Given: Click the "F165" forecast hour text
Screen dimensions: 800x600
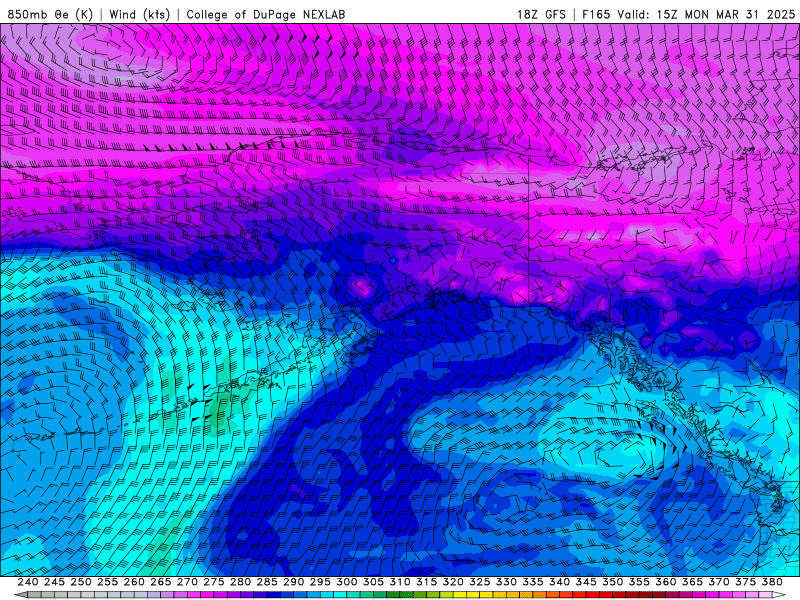Looking at the screenshot, I should (596, 14).
